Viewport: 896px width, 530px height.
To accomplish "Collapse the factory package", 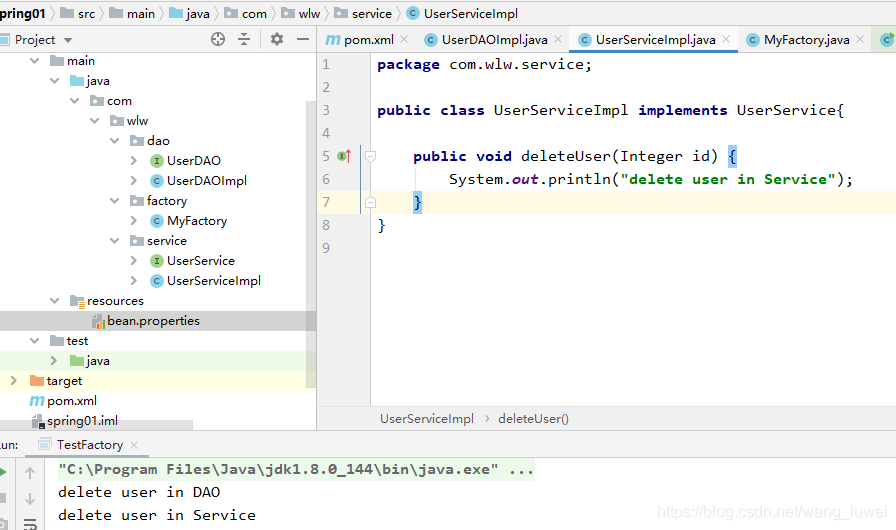I will (115, 200).
